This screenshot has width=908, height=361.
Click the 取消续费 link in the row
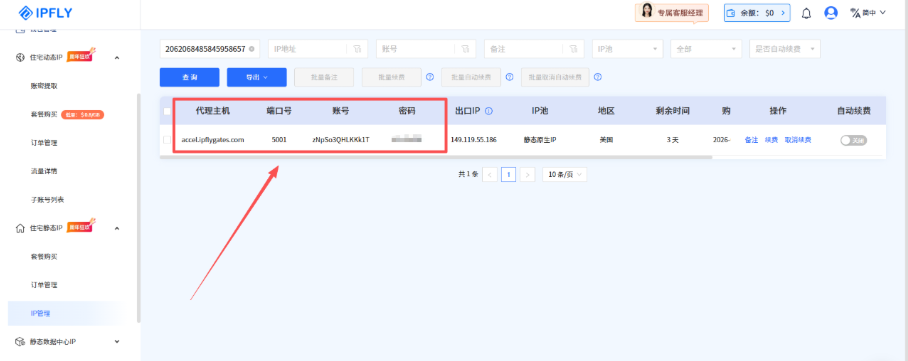[798, 140]
